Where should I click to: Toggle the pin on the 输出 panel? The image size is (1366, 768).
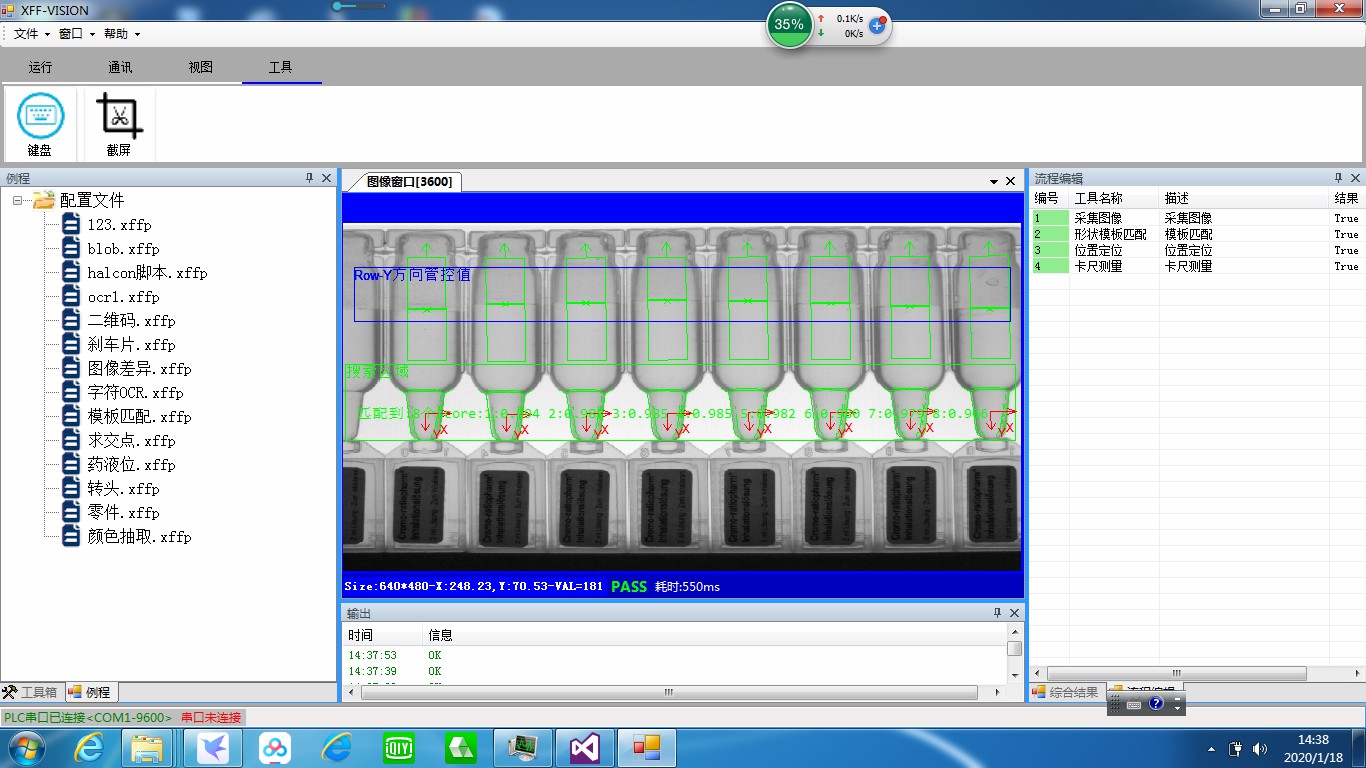[x=997, y=613]
